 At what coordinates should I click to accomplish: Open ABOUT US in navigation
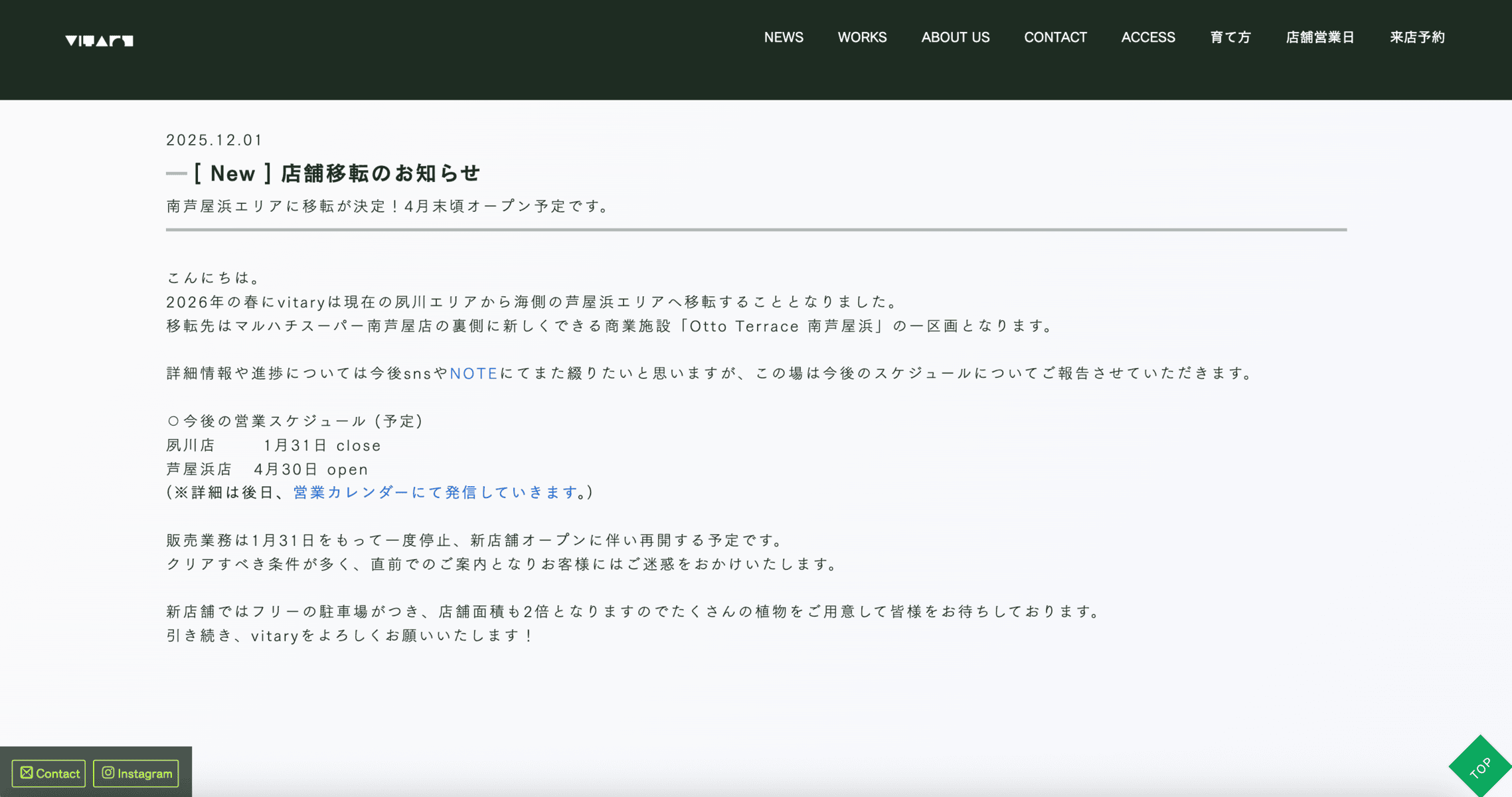[x=955, y=38]
